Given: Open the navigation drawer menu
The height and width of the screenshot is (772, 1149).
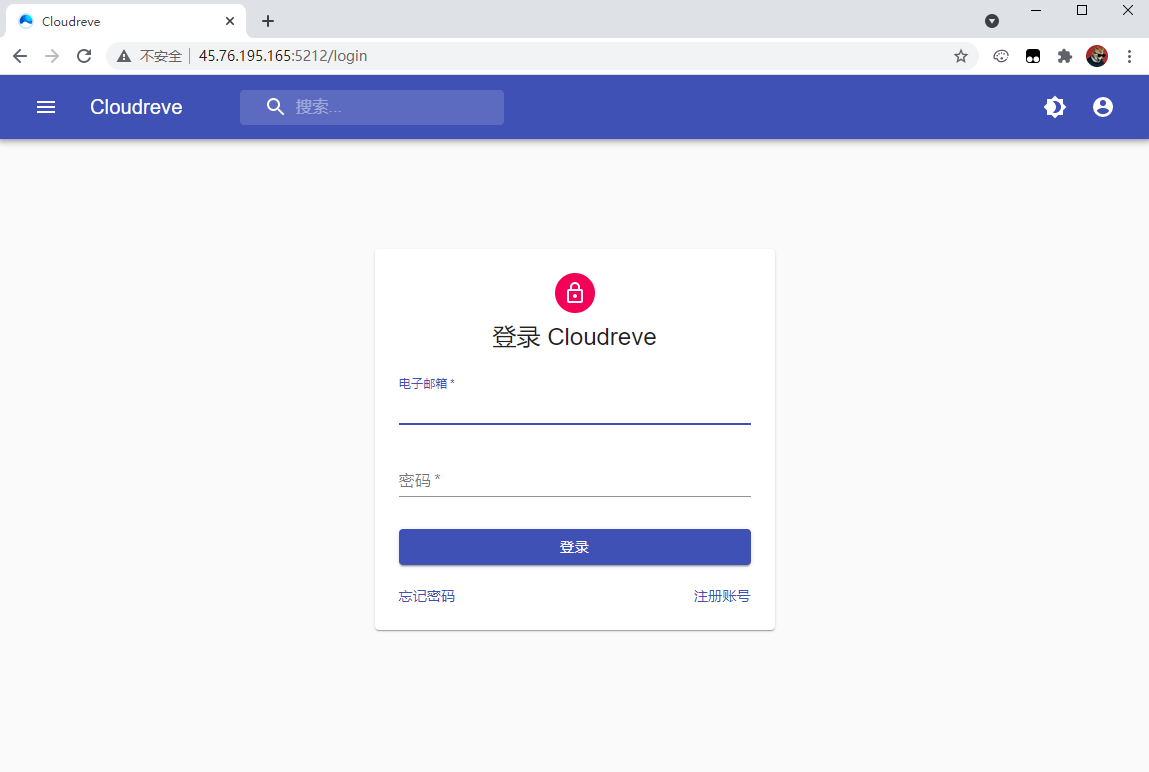Looking at the screenshot, I should pos(45,107).
